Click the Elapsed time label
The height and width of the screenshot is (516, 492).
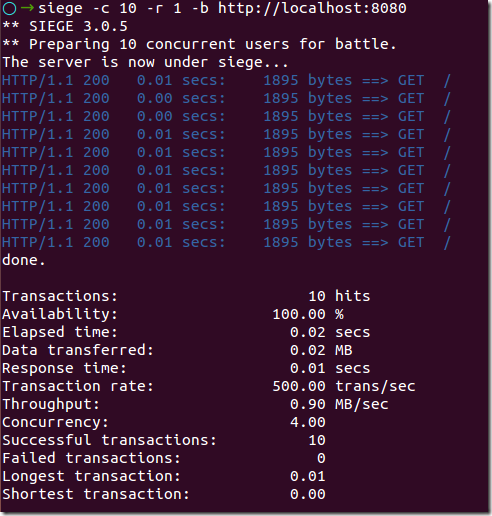(60, 332)
